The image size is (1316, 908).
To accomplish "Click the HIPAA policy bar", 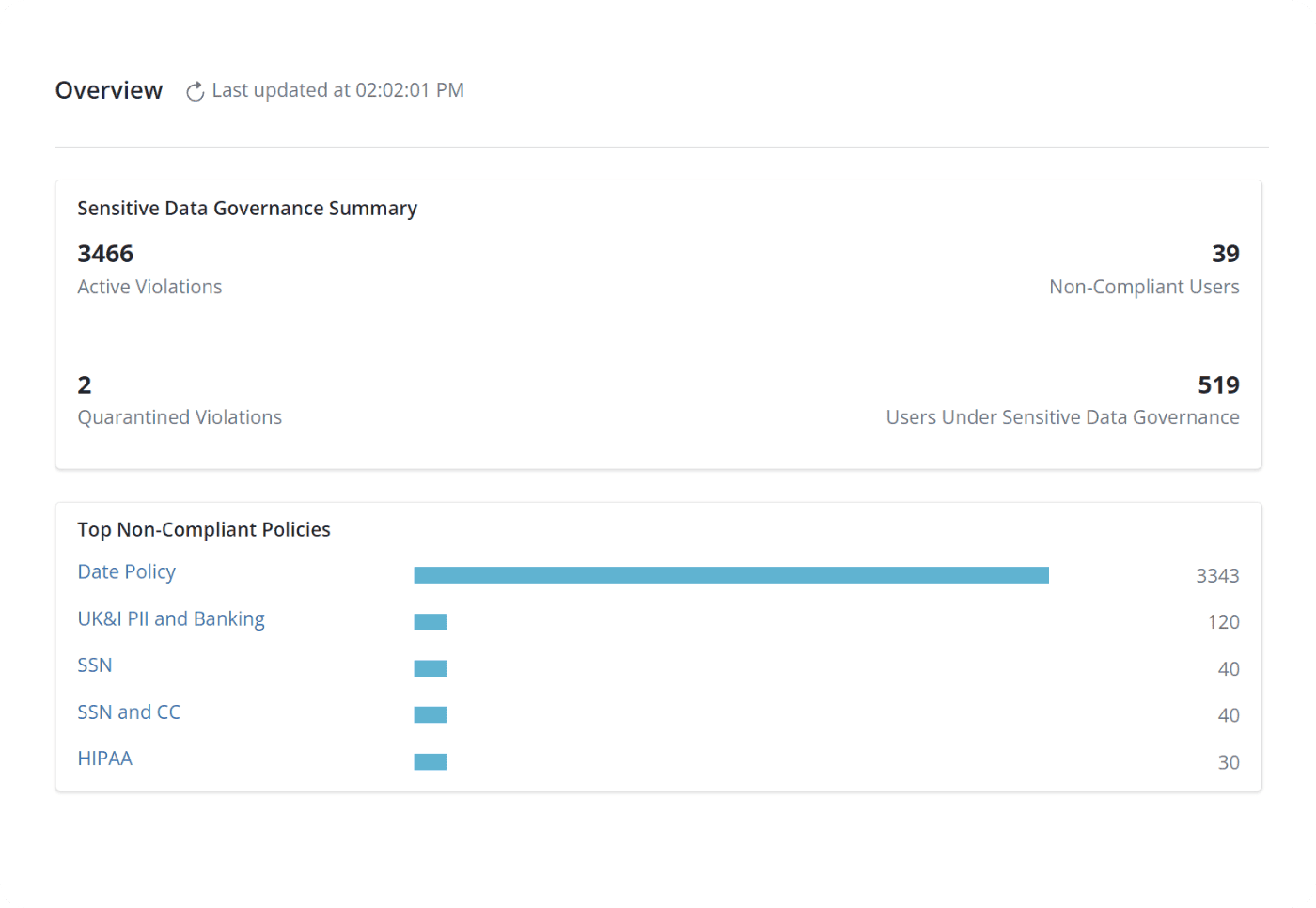I will pyautogui.click(x=430, y=761).
